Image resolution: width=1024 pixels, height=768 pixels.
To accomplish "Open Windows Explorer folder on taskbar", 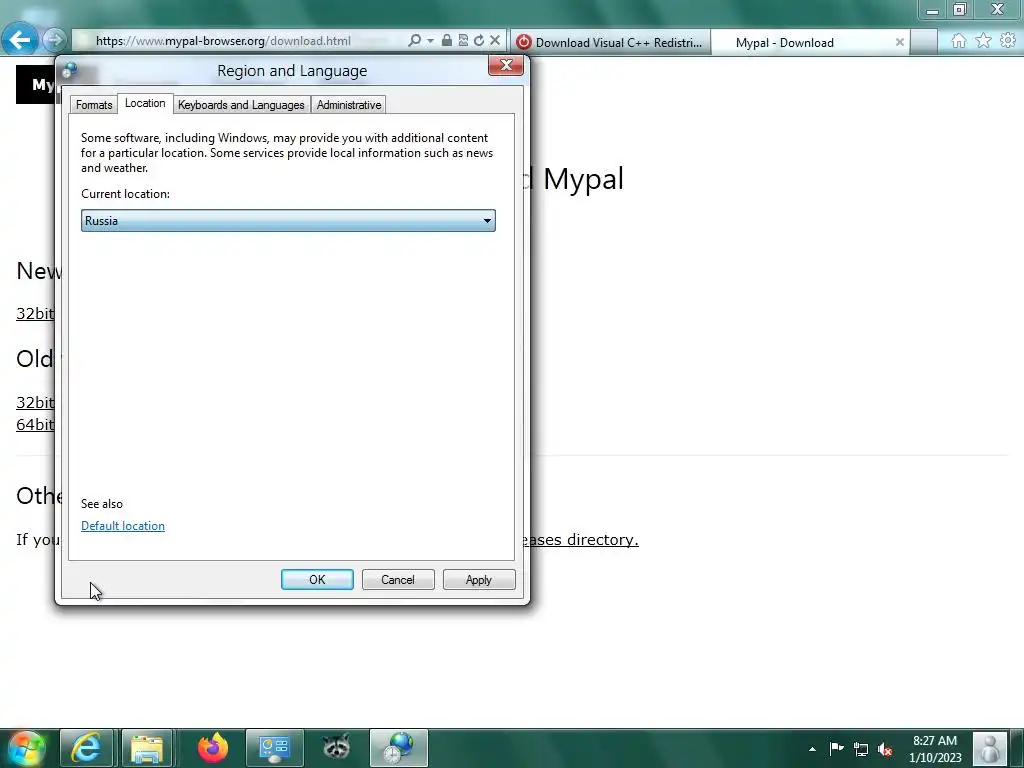I will point(147,748).
